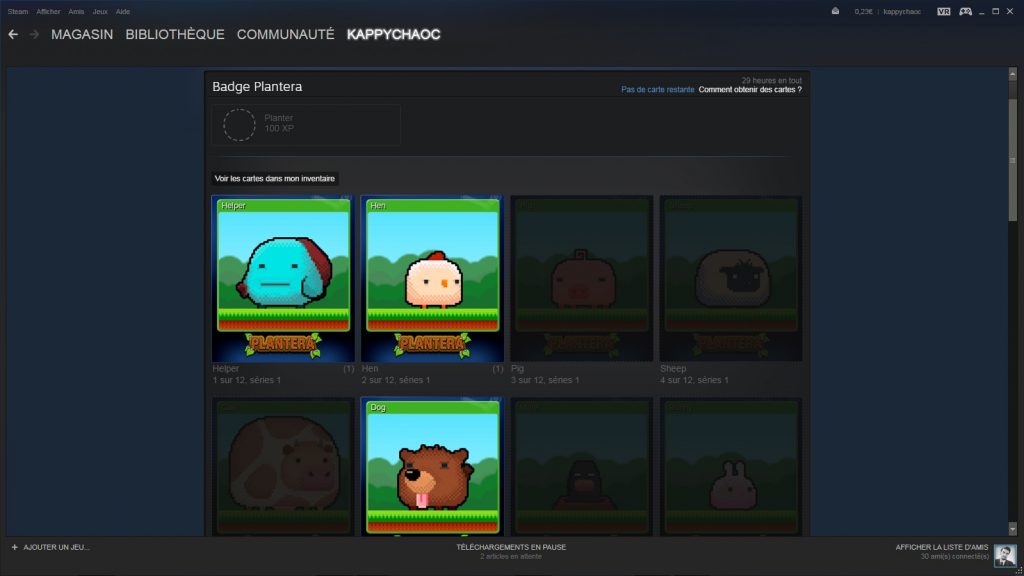Select the Helper trading card
The width and height of the screenshot is (1024, 576).
(283, 277)
